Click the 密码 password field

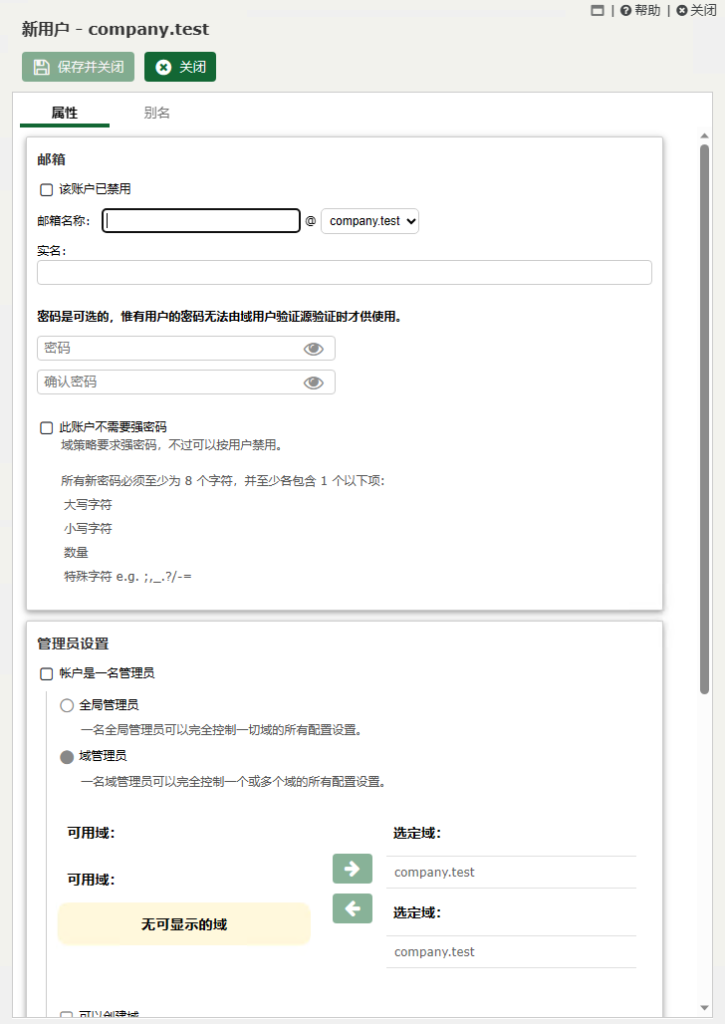pyautogui.click(x=170, y=348)
